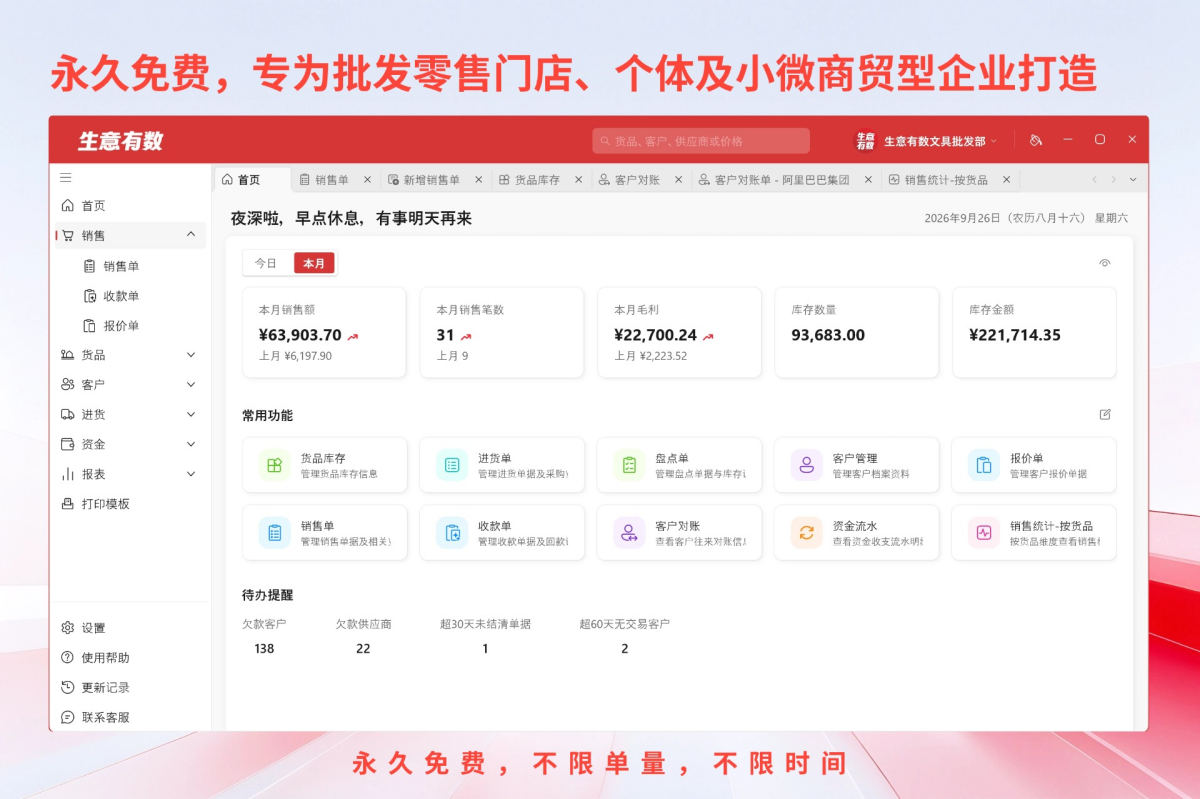The width and height of the screenshot is (1200, 799).
Task: Click the search field for 货品、客户
Action: (x=701, y=141)
